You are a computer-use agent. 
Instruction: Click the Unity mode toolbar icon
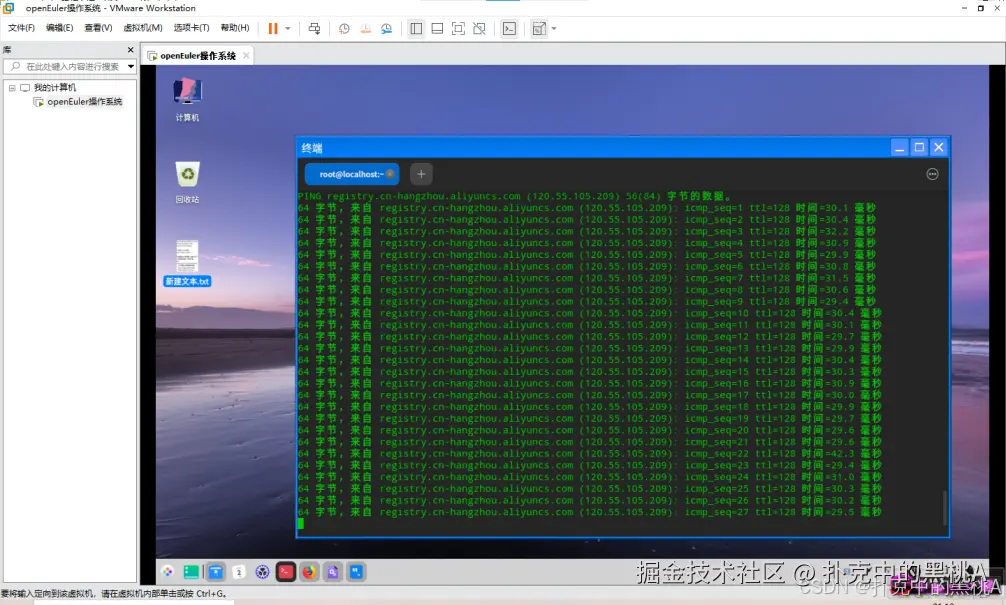pos(479,28)
